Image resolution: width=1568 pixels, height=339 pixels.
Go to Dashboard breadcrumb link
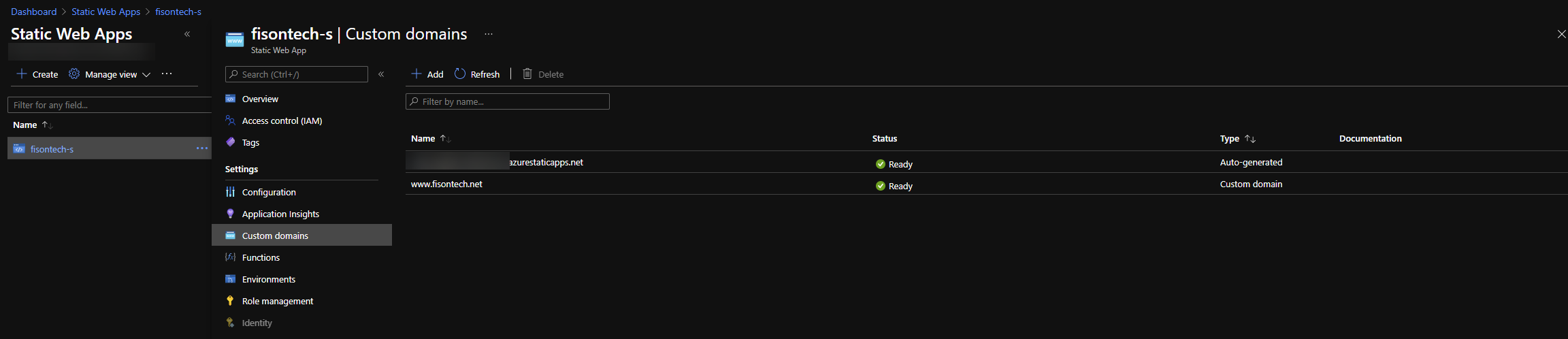(x=34, y=12)
